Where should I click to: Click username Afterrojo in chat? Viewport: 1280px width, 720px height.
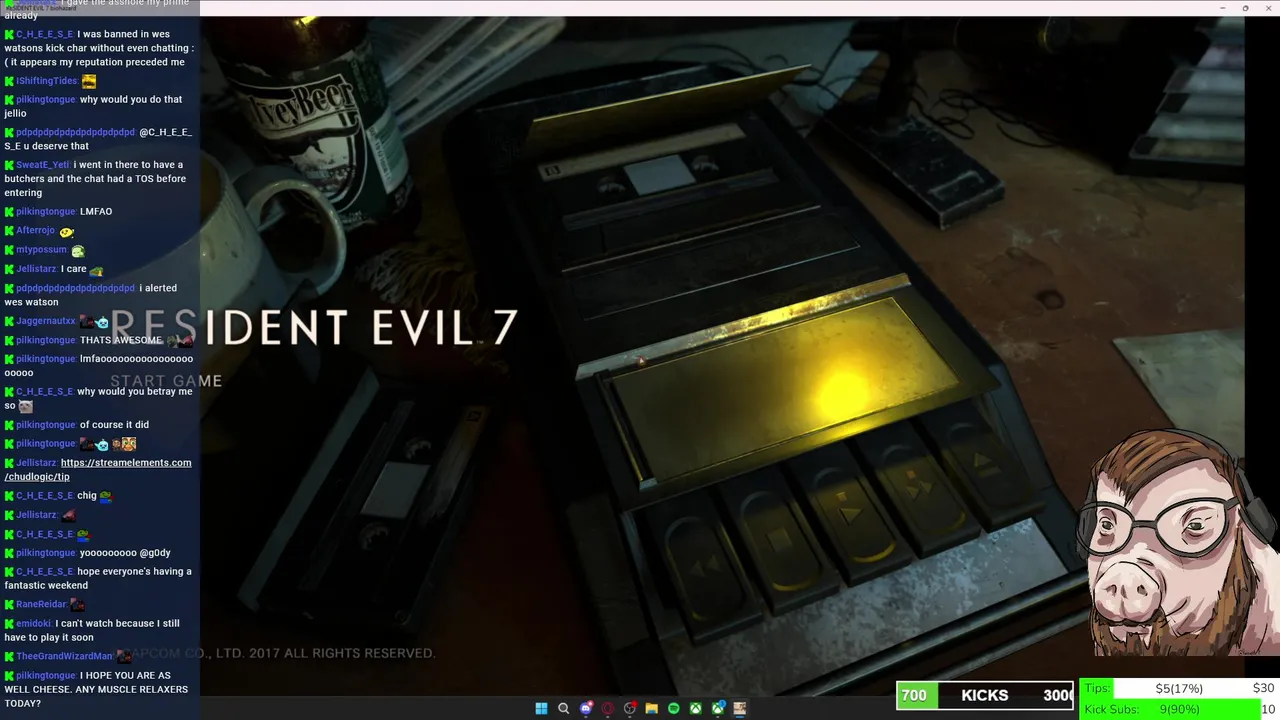coord(35,231)
